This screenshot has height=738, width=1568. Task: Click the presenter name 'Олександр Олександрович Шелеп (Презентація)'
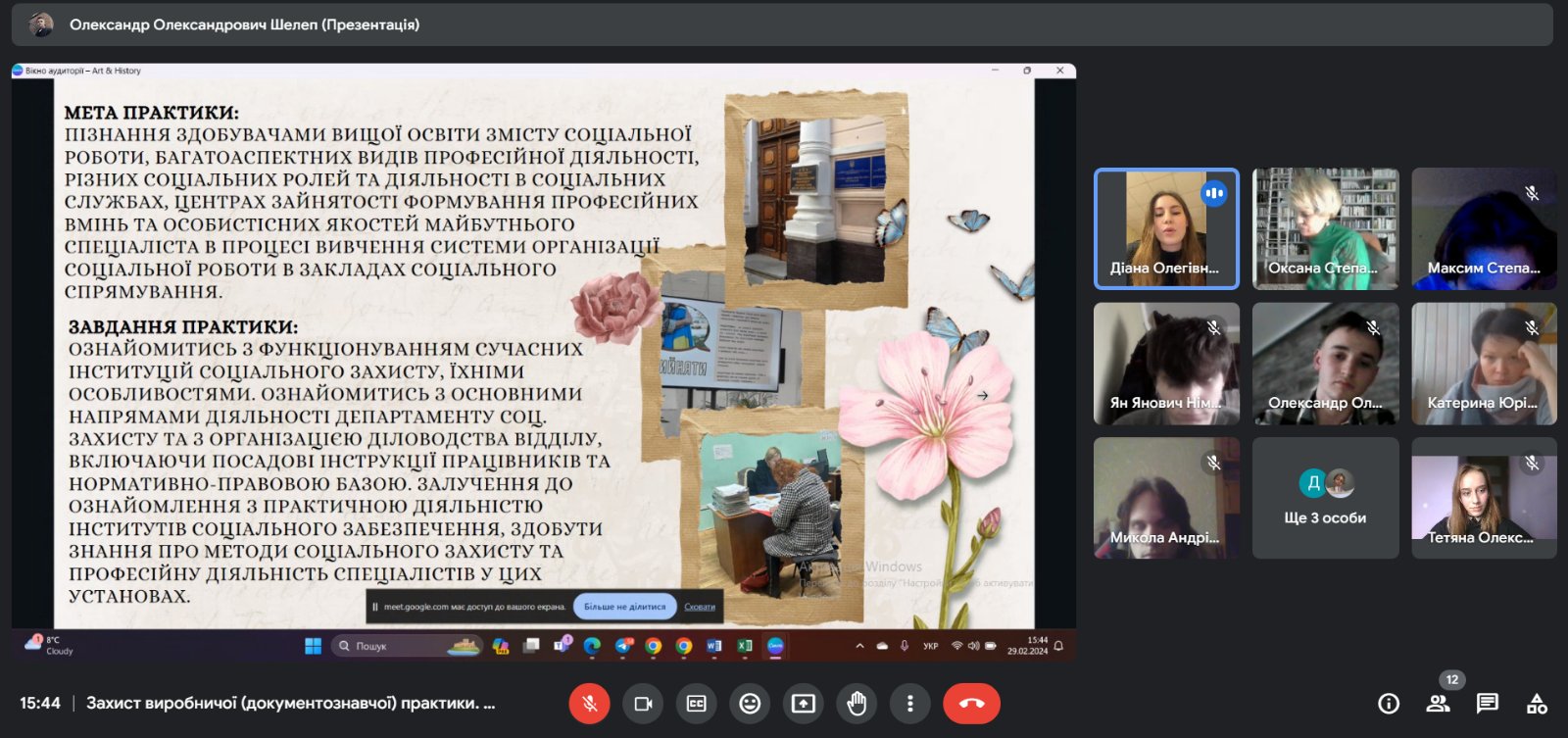point(244,25)
